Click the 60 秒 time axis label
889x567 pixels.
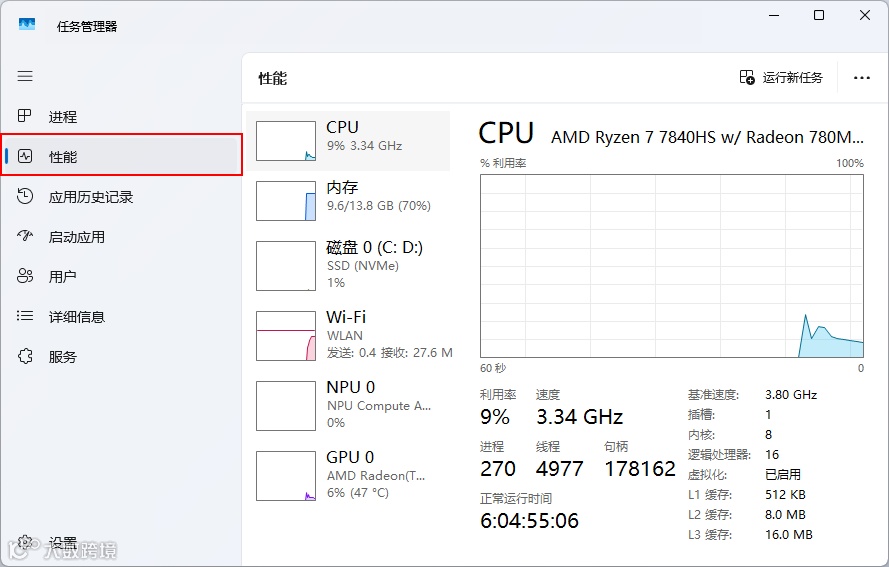[493, 368]
